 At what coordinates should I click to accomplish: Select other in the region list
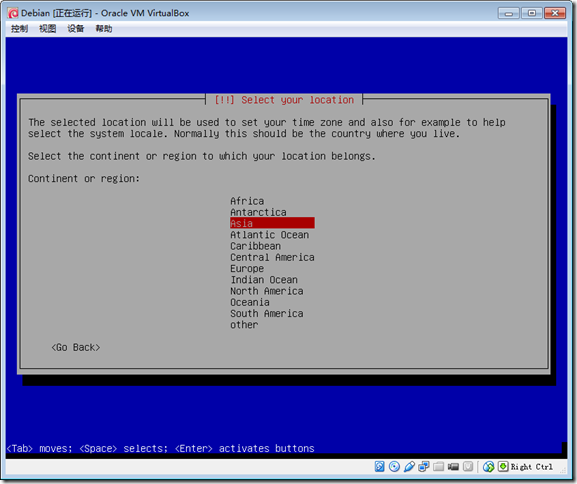click(244, 325)
